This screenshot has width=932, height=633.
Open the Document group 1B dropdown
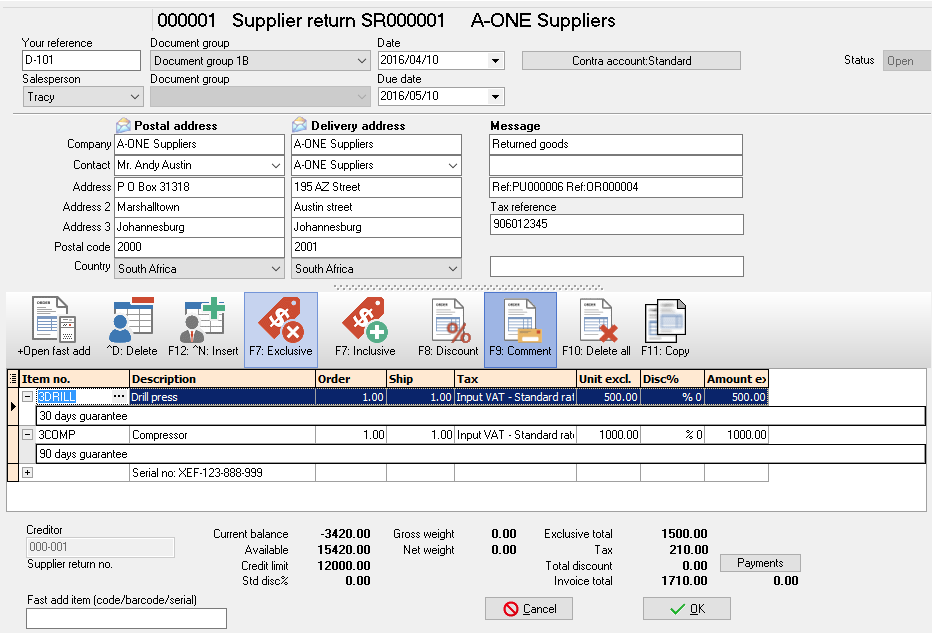pos(361,61)
